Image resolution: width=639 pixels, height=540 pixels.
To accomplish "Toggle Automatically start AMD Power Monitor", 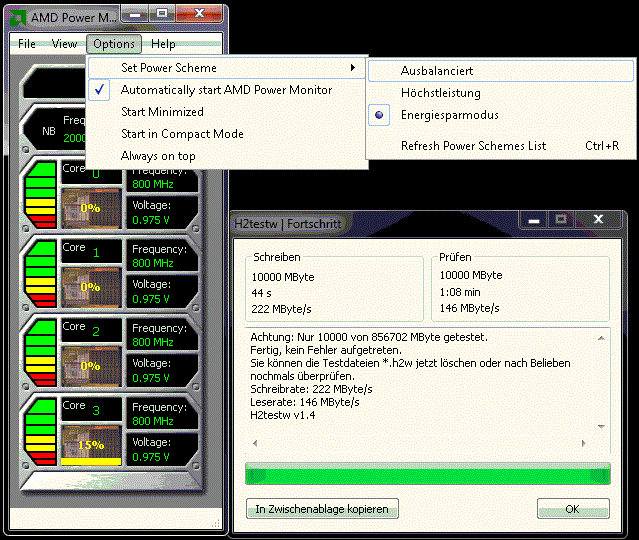I will coord(226,90).
